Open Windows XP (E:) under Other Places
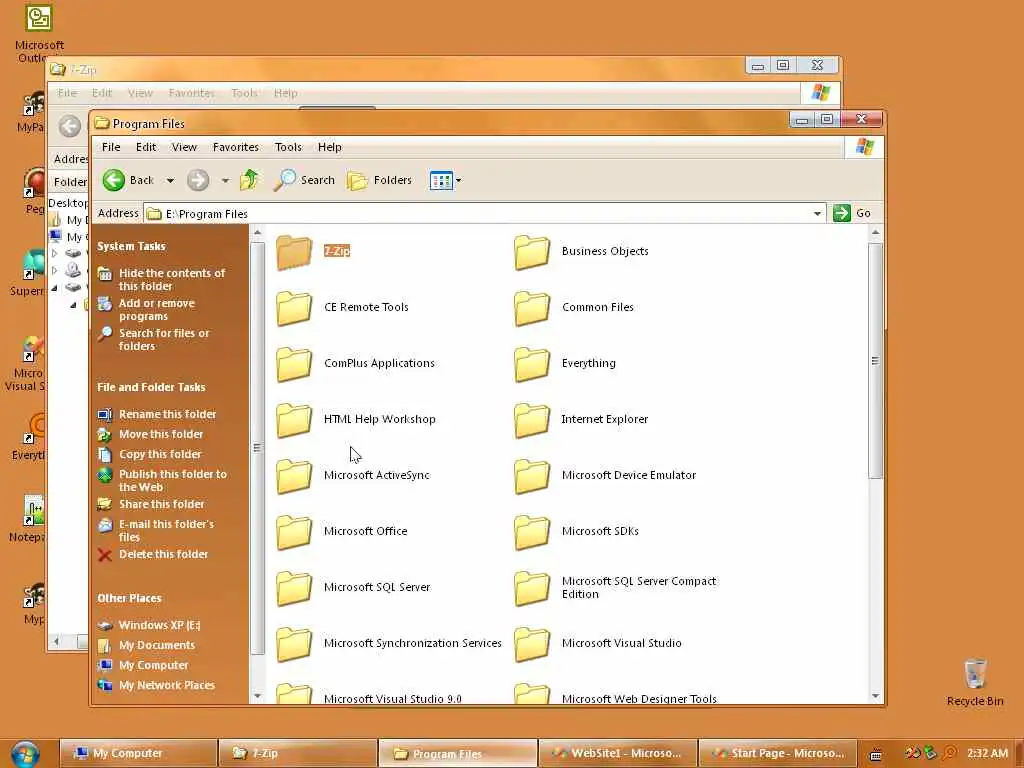Viewport: 1024px width, 768px height. pyautogui.click(x=159, y=625)
